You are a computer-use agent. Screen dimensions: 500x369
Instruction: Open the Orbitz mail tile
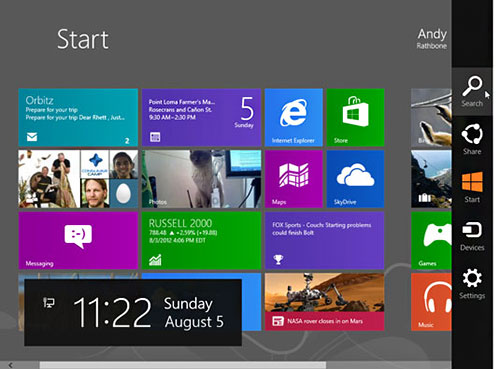(78, 117)
